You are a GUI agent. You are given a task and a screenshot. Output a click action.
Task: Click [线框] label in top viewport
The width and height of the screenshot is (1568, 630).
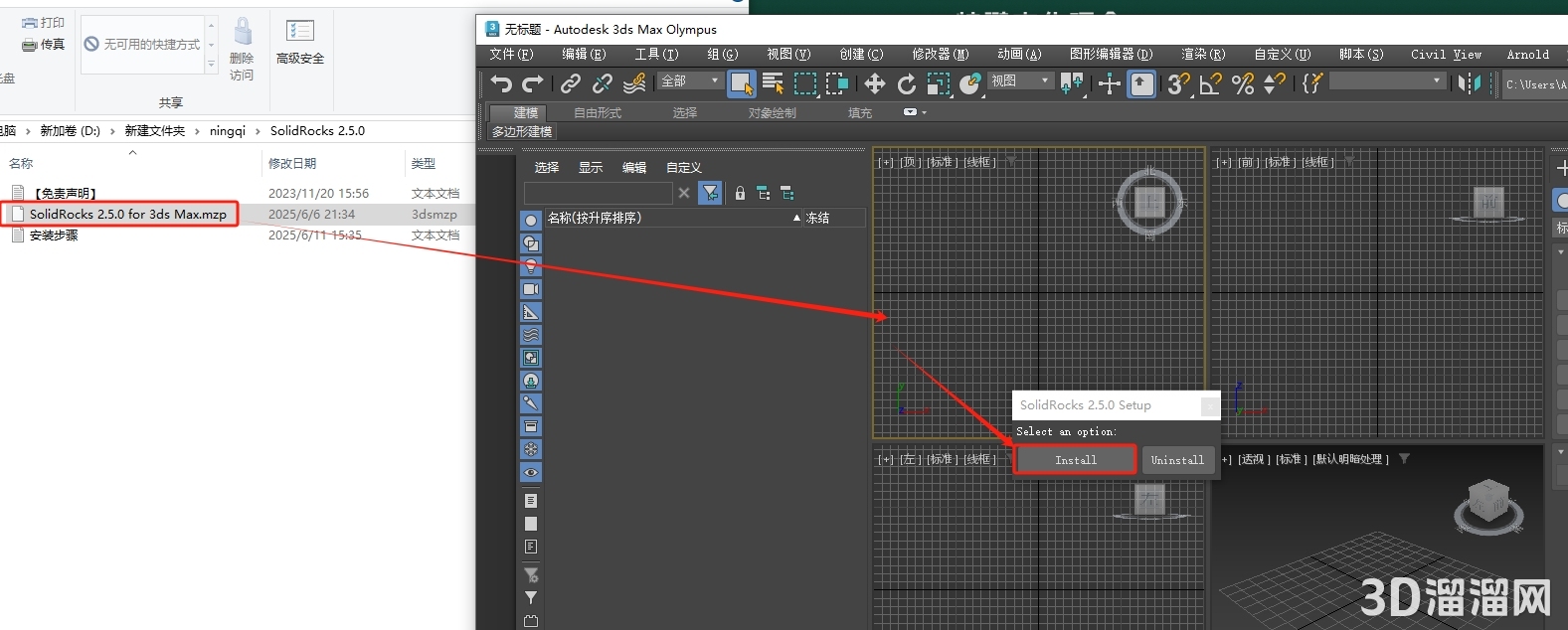[x=979, y=162]
